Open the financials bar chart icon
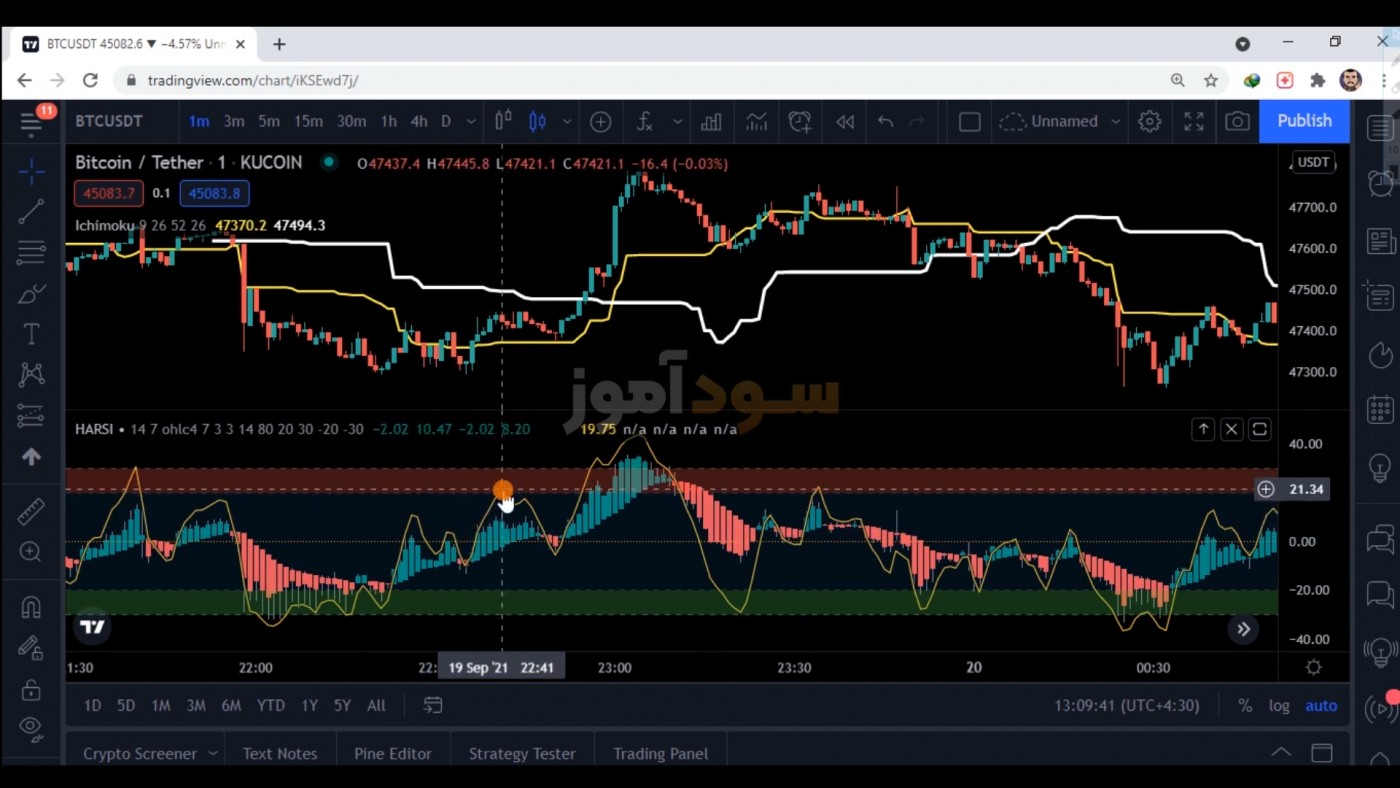 pos(711,122)
